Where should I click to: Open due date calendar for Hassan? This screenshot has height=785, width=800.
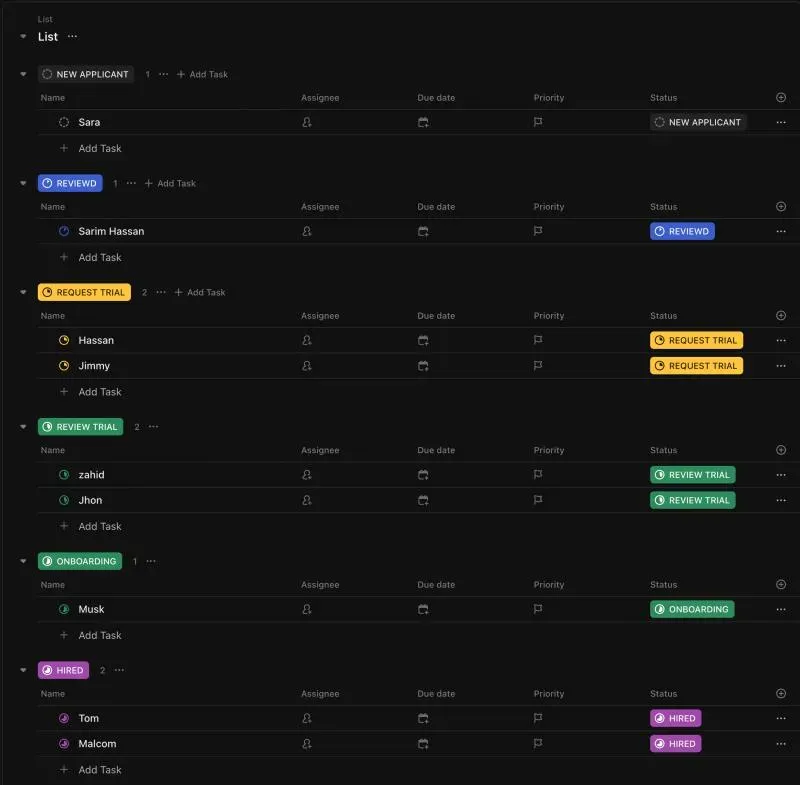pyautogui.click(x=423, y=340)
